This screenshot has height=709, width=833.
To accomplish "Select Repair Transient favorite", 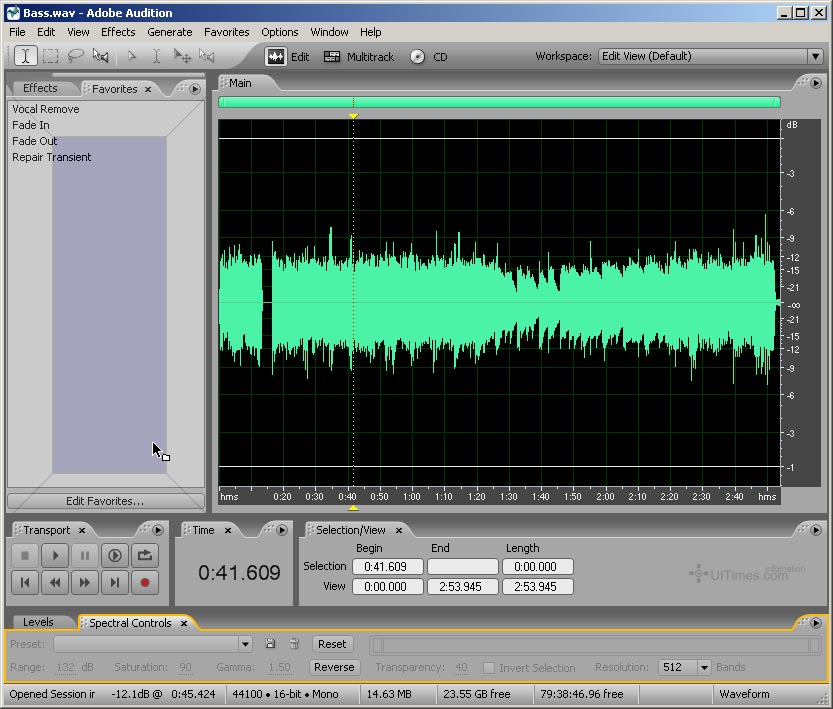I will 52,157.
